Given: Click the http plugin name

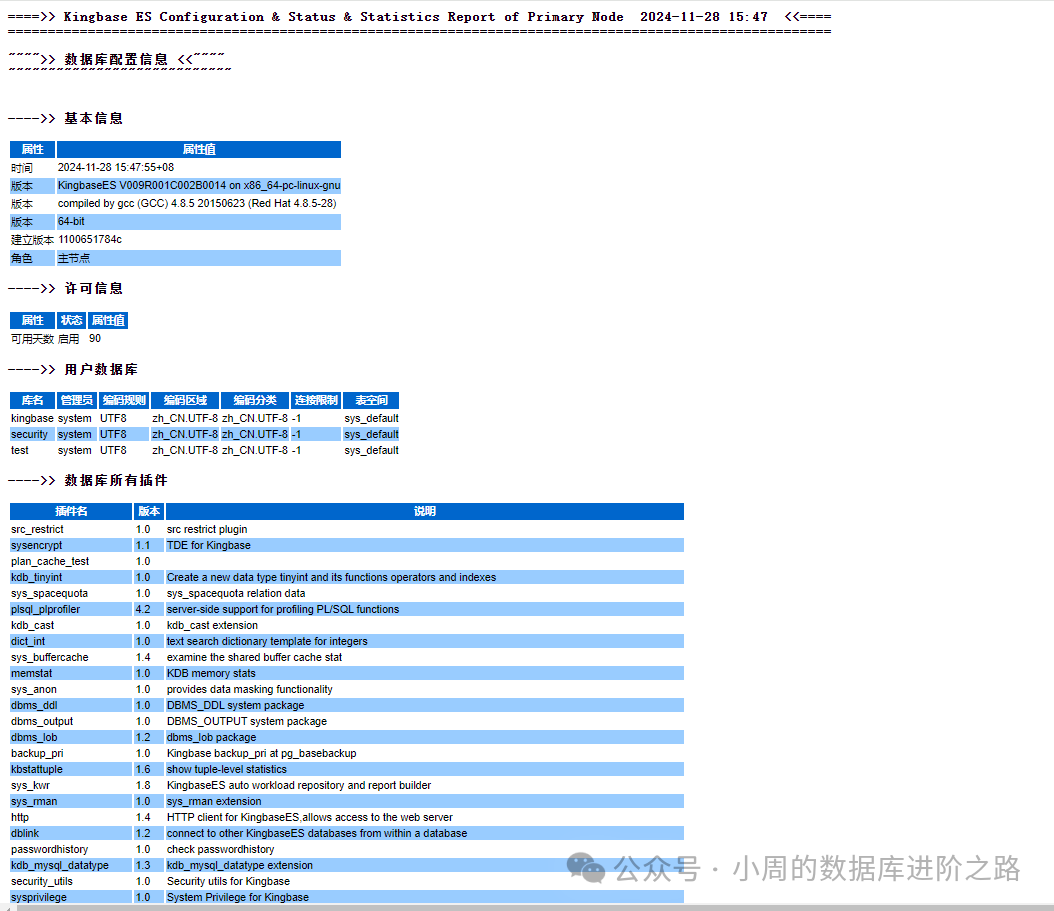Looking at the screenshot, I should [x=20, y=818].
